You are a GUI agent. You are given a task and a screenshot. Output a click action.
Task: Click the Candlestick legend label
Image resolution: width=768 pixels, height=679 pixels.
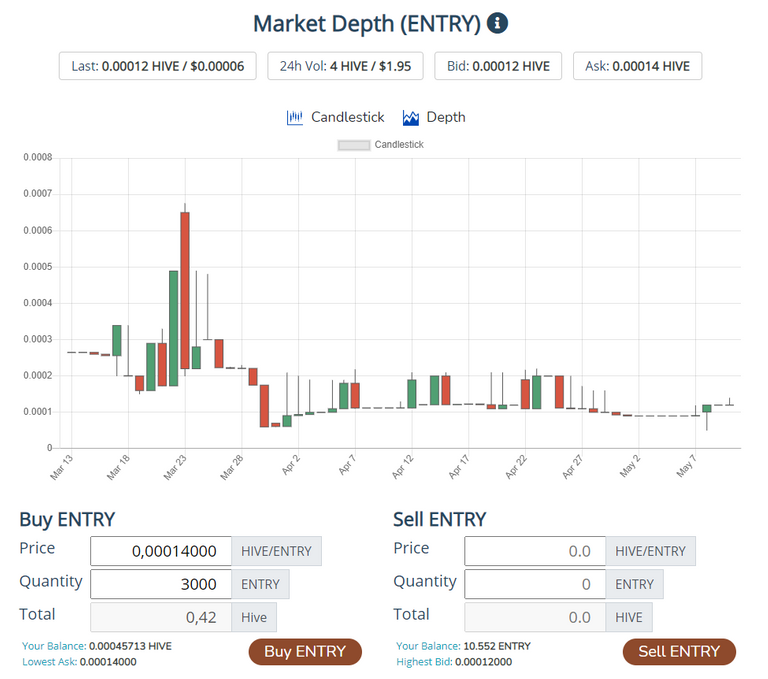click(399, 145)
